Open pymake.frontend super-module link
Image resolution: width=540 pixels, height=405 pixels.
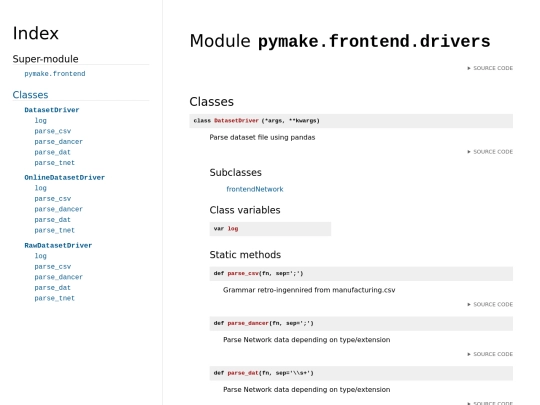[x=55, y=74]
